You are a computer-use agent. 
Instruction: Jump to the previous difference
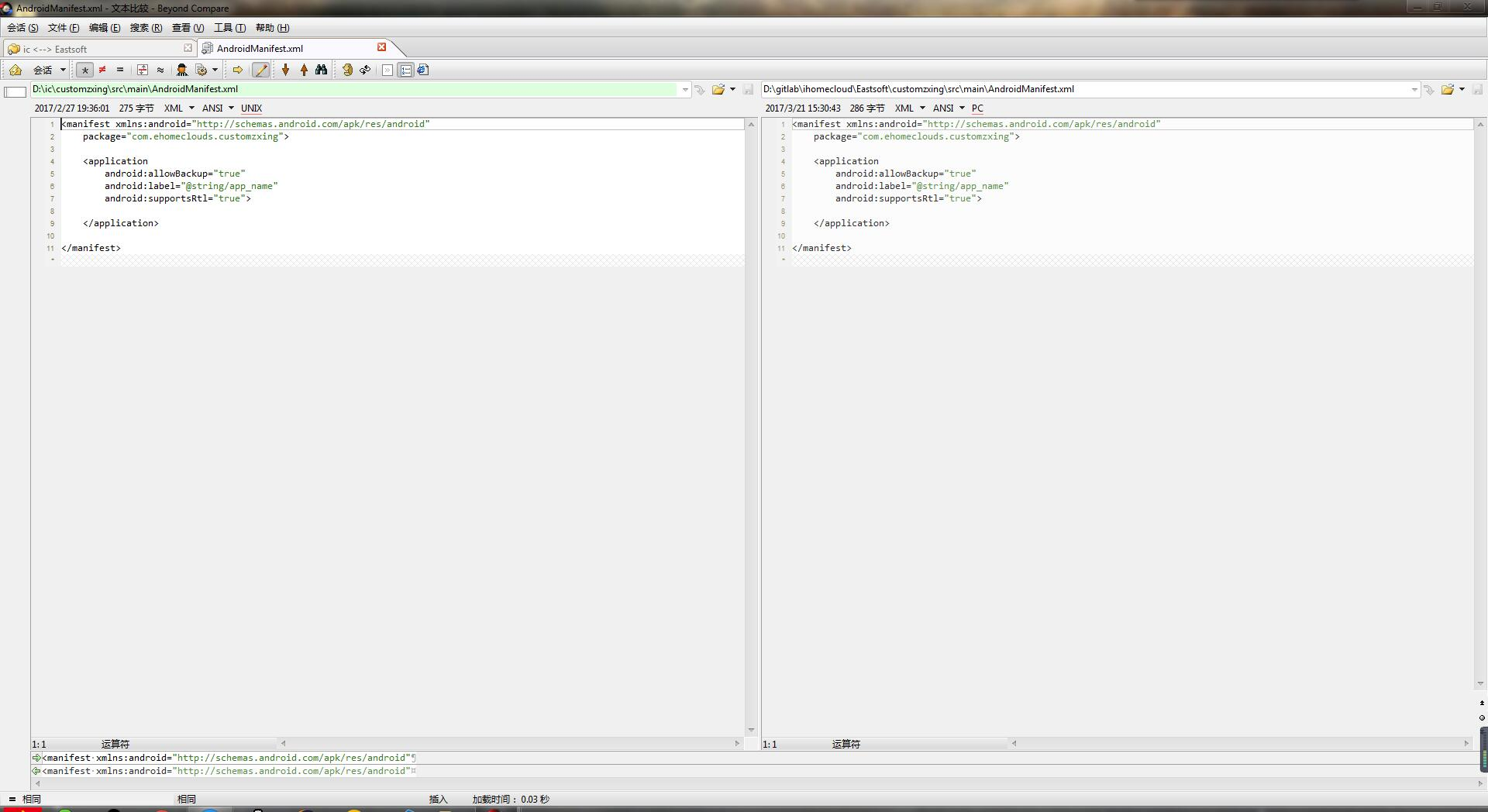304,70
